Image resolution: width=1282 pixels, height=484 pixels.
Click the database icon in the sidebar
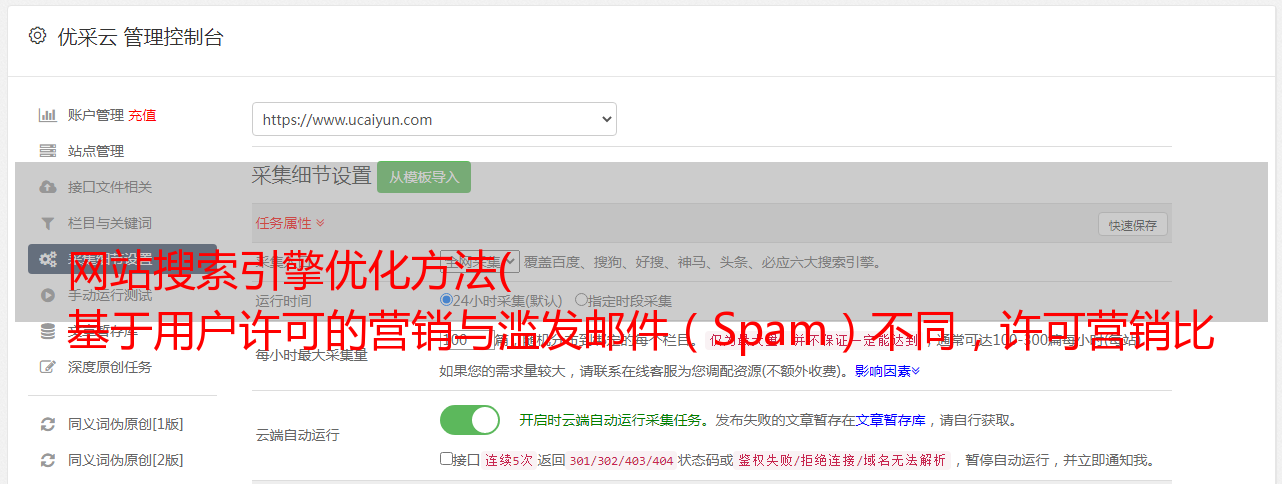[47, 331]
